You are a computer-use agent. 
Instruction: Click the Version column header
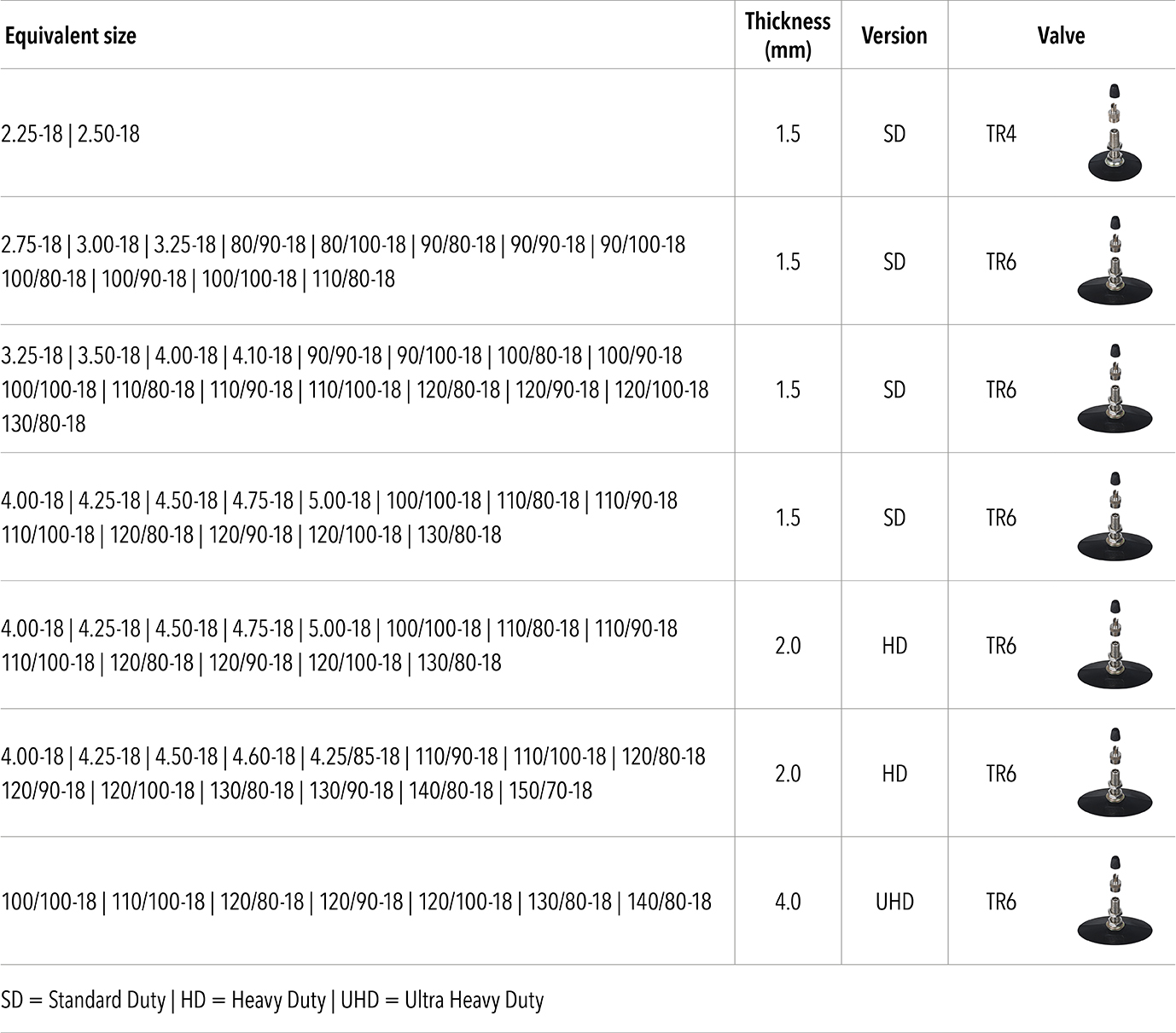click(x=894, y=36)
